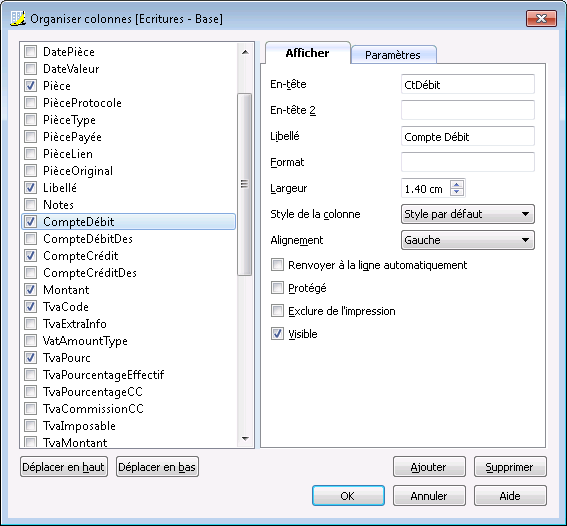Viewport: 567px width, 526px height.
Task: Open the Alignement dropdown
Action: click(x=468, y=240)
